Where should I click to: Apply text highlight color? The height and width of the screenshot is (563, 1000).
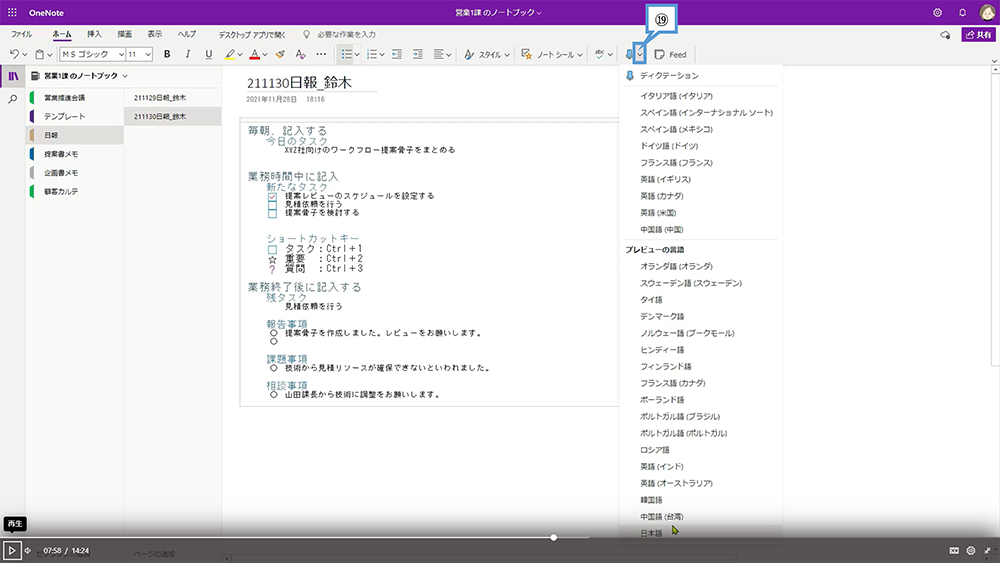pyautogui.click(x=230, y=54)
